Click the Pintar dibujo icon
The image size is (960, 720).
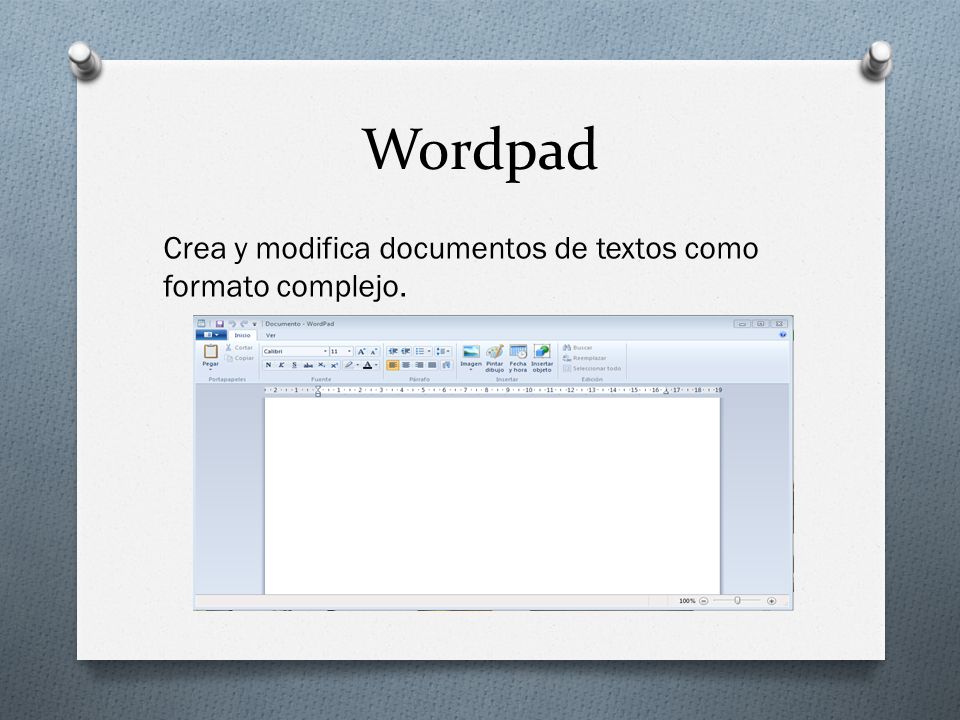495,351
